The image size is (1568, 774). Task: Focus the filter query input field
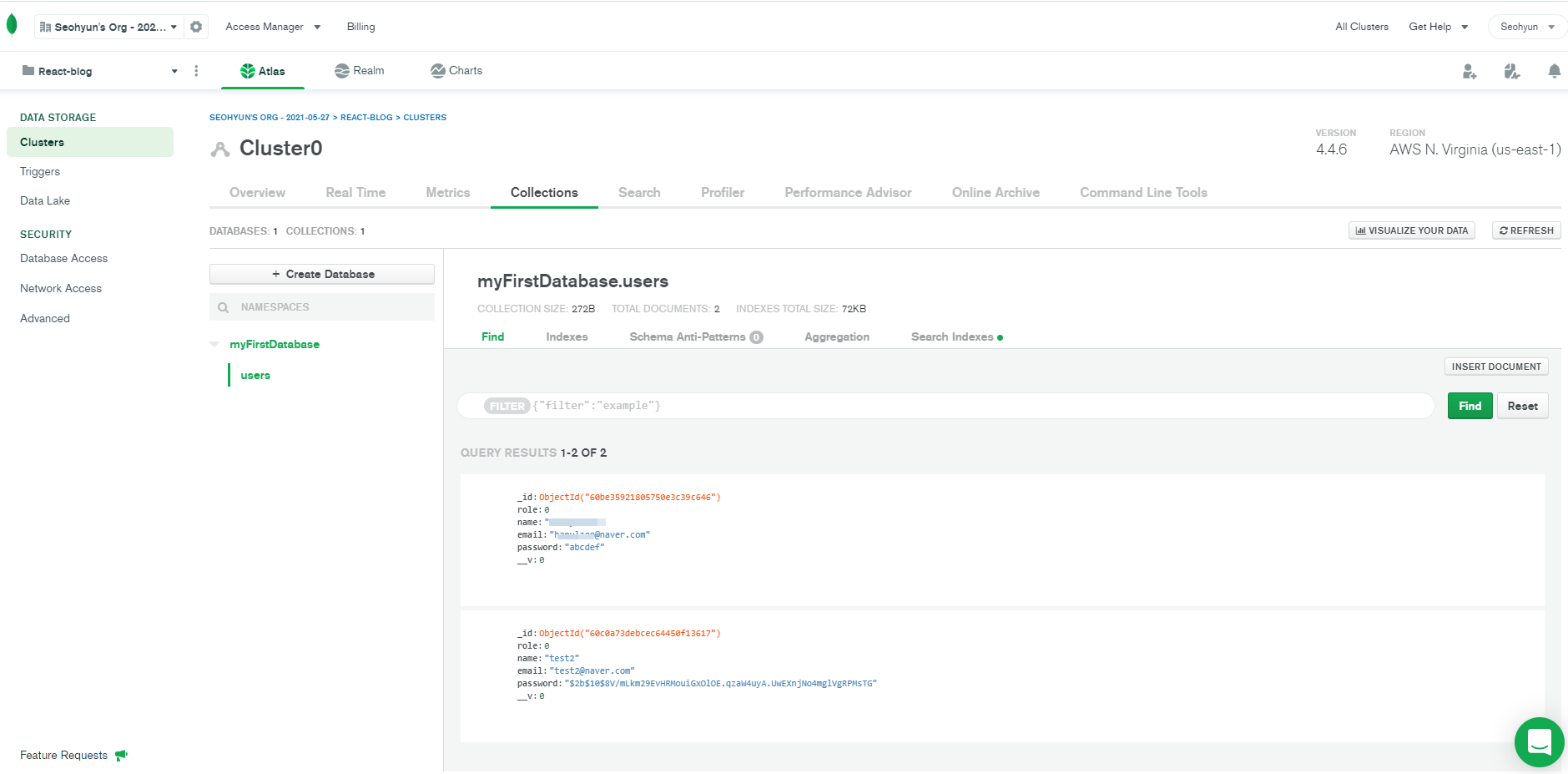click(x=945, y=406)
